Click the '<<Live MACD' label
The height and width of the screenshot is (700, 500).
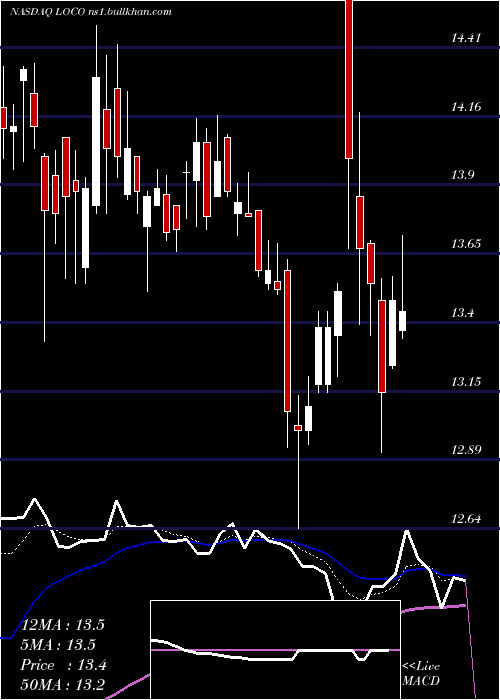421,673
